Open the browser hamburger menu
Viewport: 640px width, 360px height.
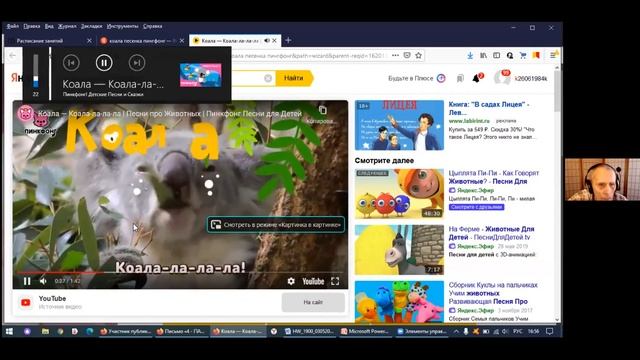[x=553, y=56]
